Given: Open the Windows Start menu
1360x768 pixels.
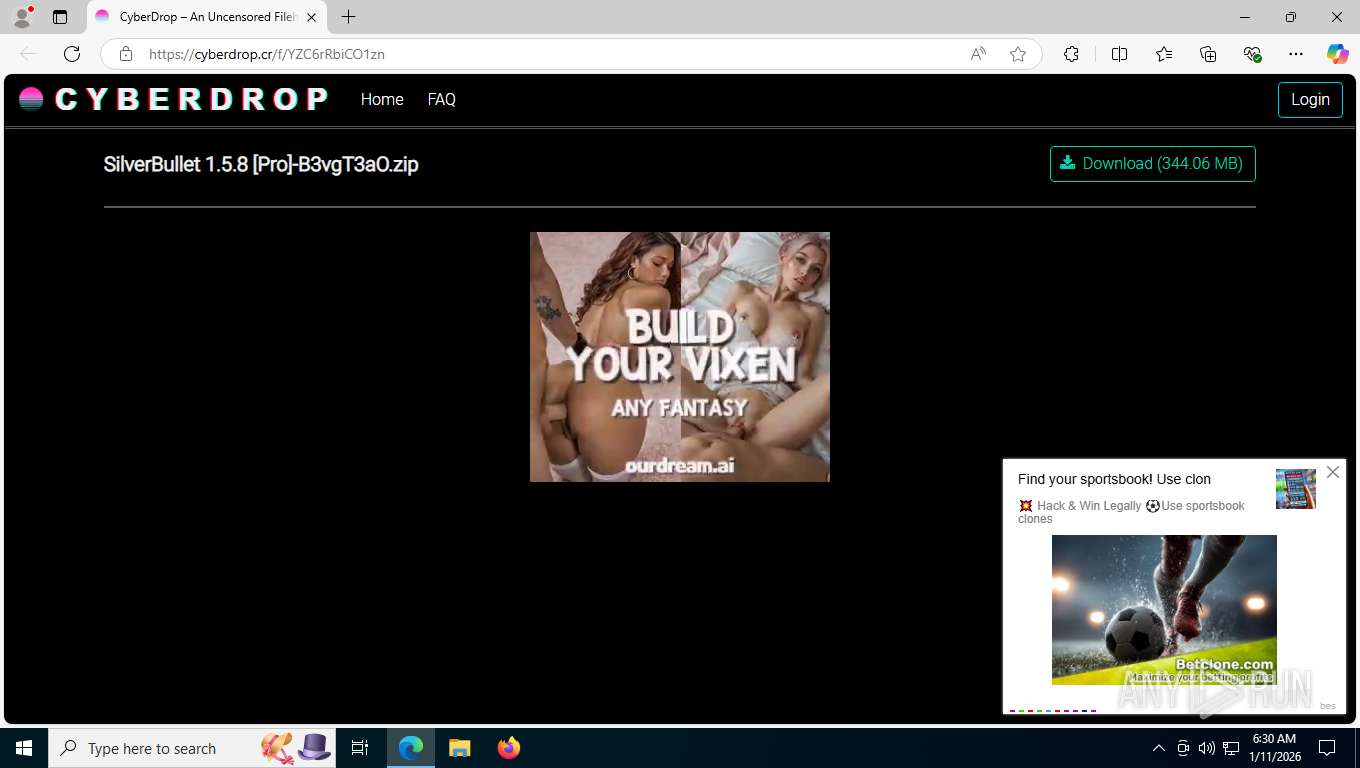Looking at the screenshot, I should (x=24, y=748).
